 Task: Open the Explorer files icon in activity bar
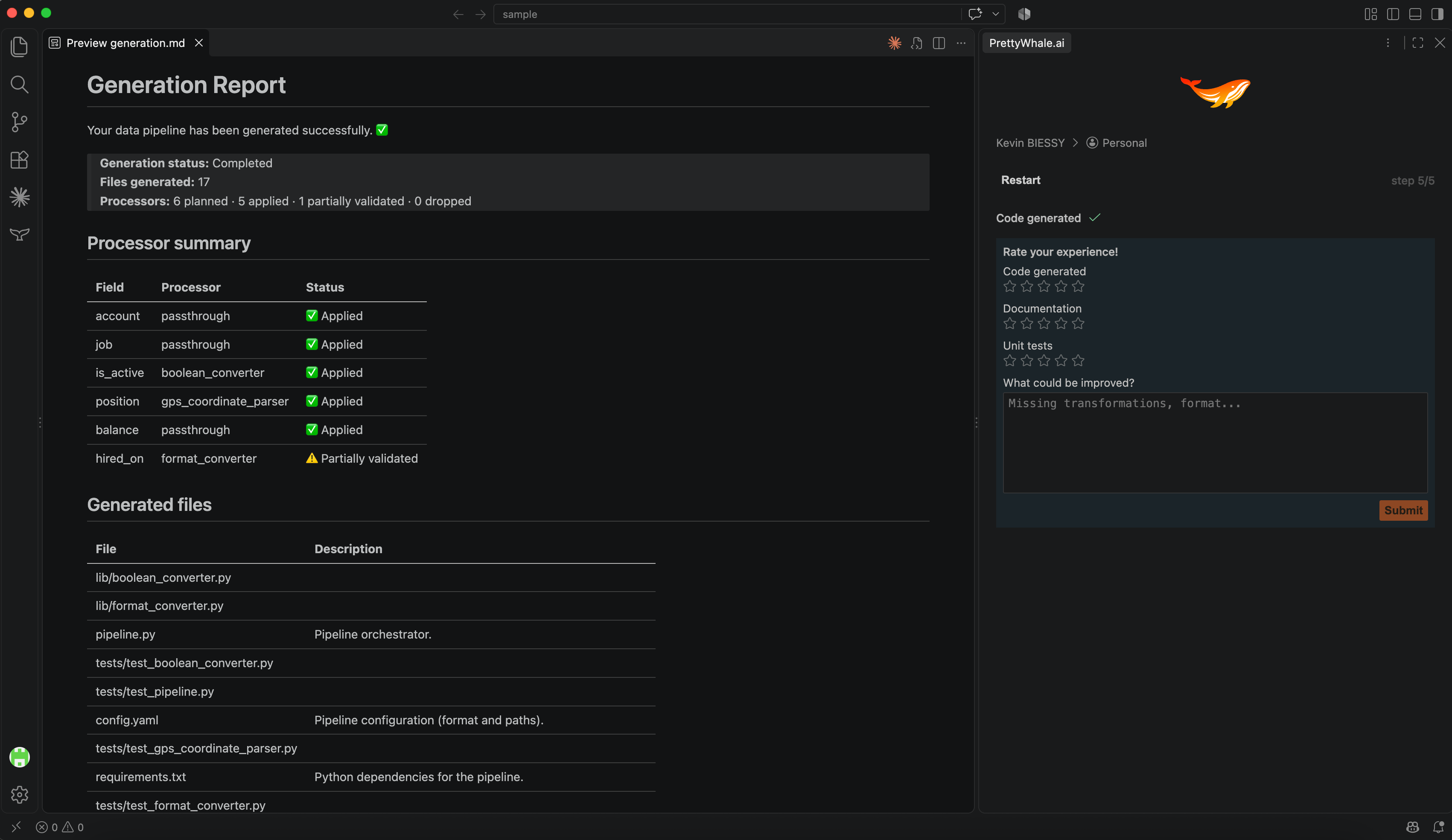coord(20,47)
